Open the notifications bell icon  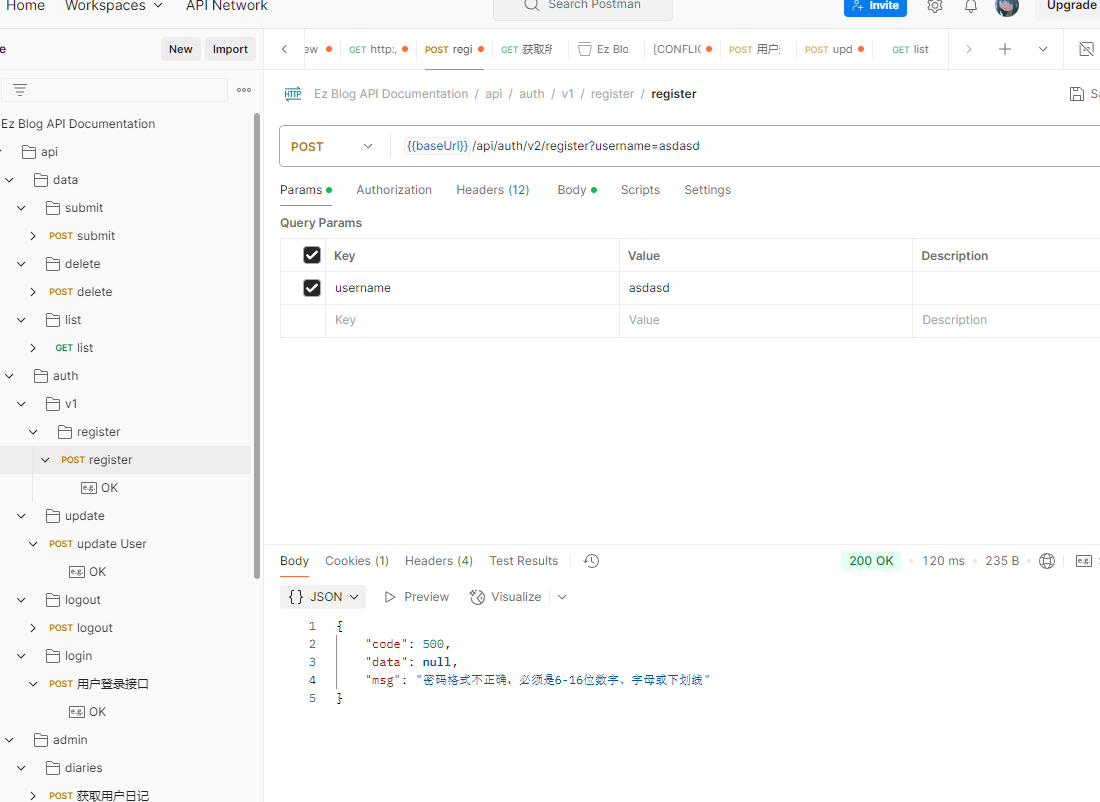[x=971, y=6]
